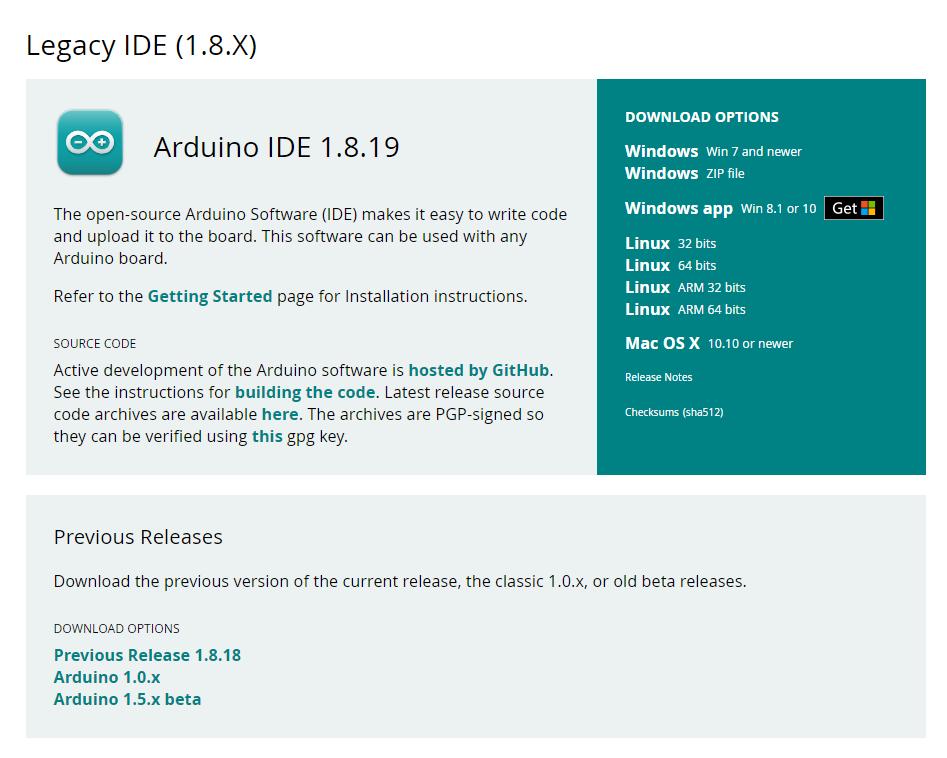Open the Getting Started page link
The width and height of the screenshot is (947, 758).
click(x=210, y=297)
